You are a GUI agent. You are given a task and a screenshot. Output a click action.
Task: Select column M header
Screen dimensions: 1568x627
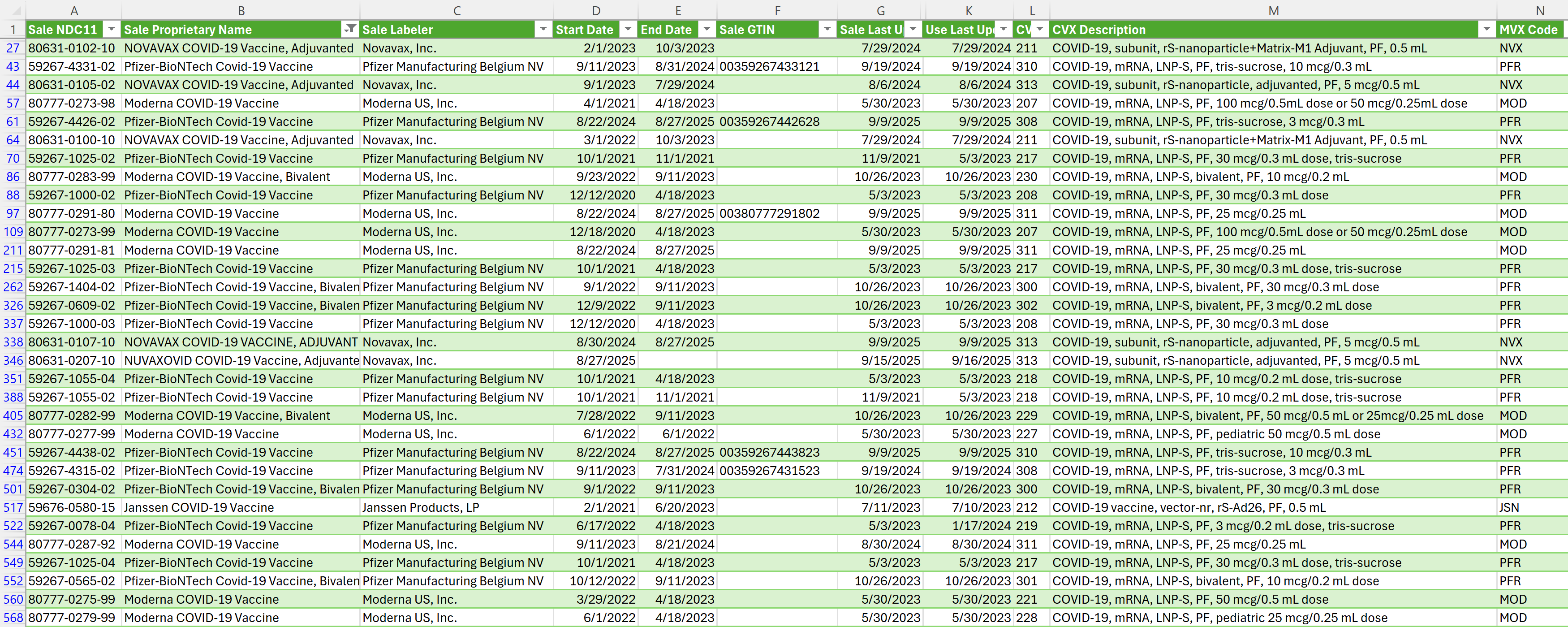(1273, 10)
